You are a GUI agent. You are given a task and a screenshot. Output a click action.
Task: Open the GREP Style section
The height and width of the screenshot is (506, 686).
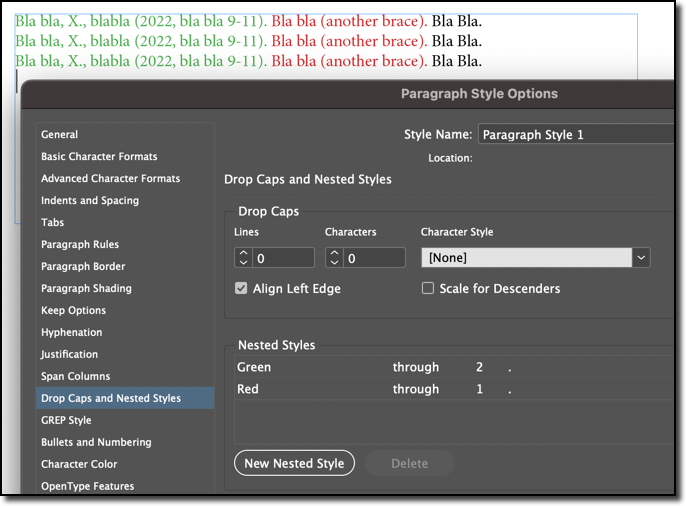pyautogui.click(x=66, y=420)
